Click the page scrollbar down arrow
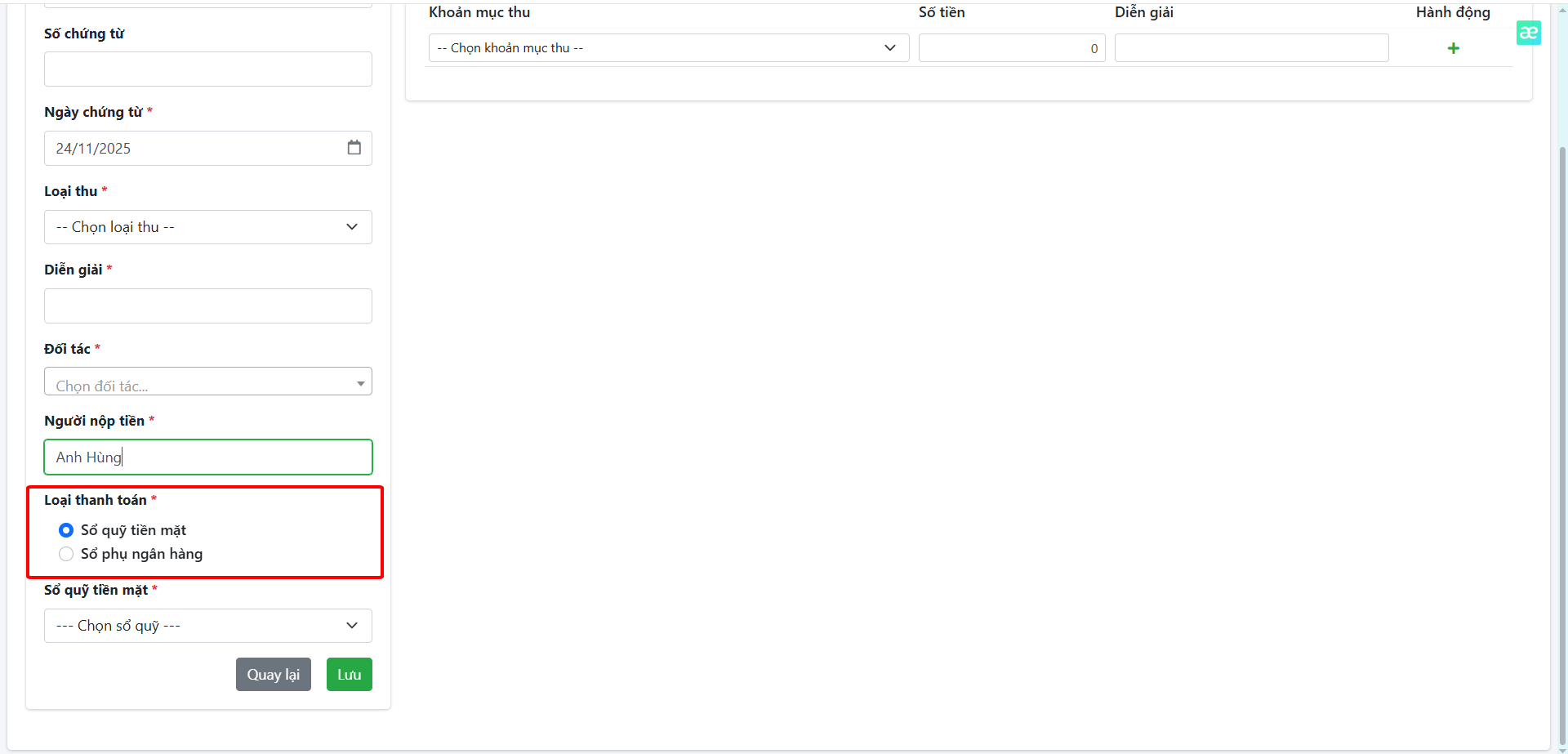The height and width of the screenshot is (754, 1568). (x=1561, y=749)
